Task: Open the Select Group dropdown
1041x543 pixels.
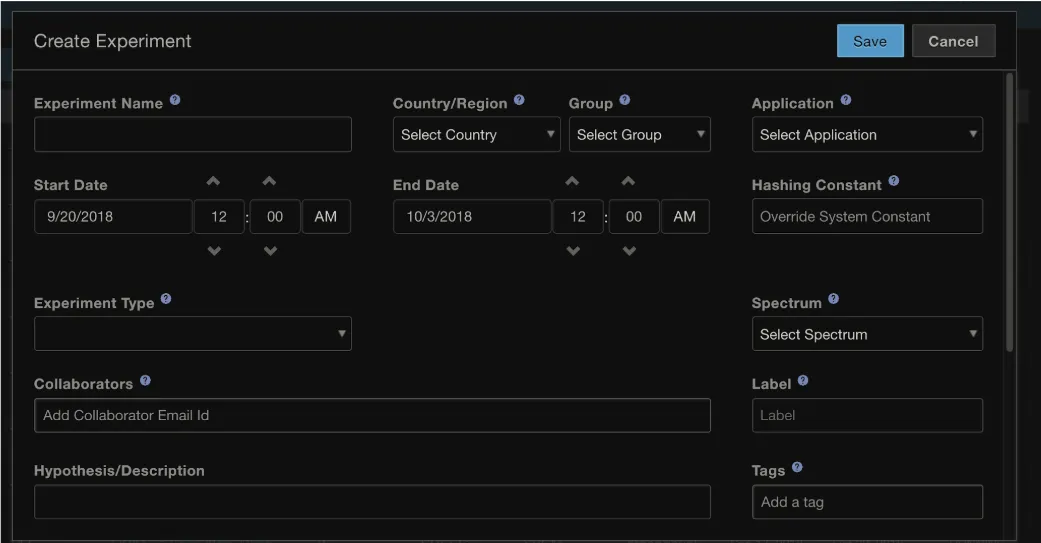Action: point(639,134)
